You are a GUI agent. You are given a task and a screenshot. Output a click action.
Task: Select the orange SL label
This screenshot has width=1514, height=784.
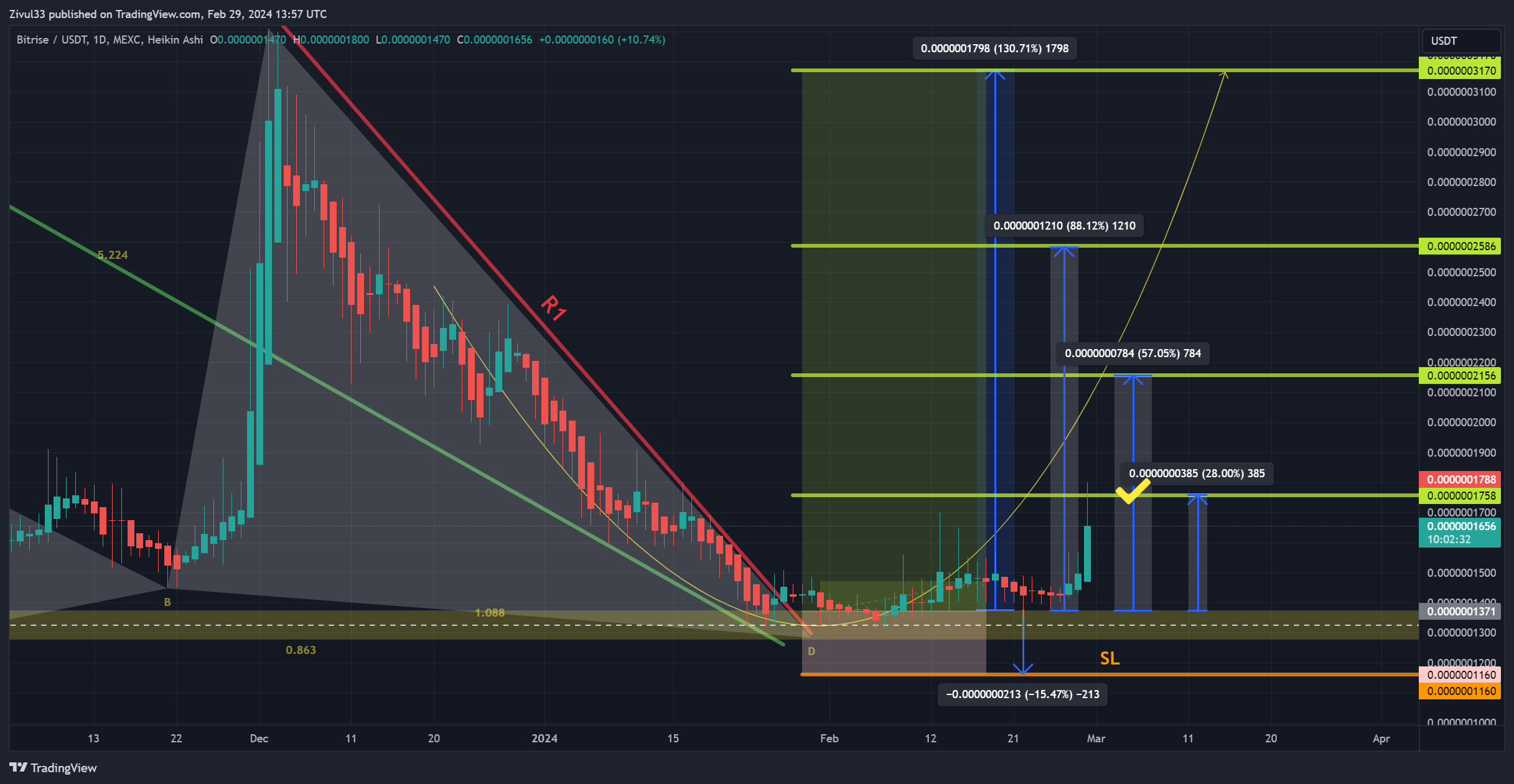click(1110, 658)
